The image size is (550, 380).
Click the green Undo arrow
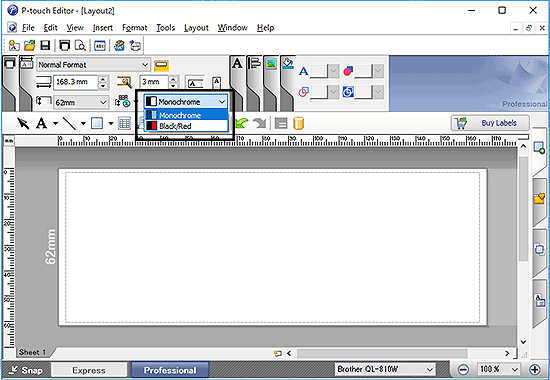coord(242,123)
